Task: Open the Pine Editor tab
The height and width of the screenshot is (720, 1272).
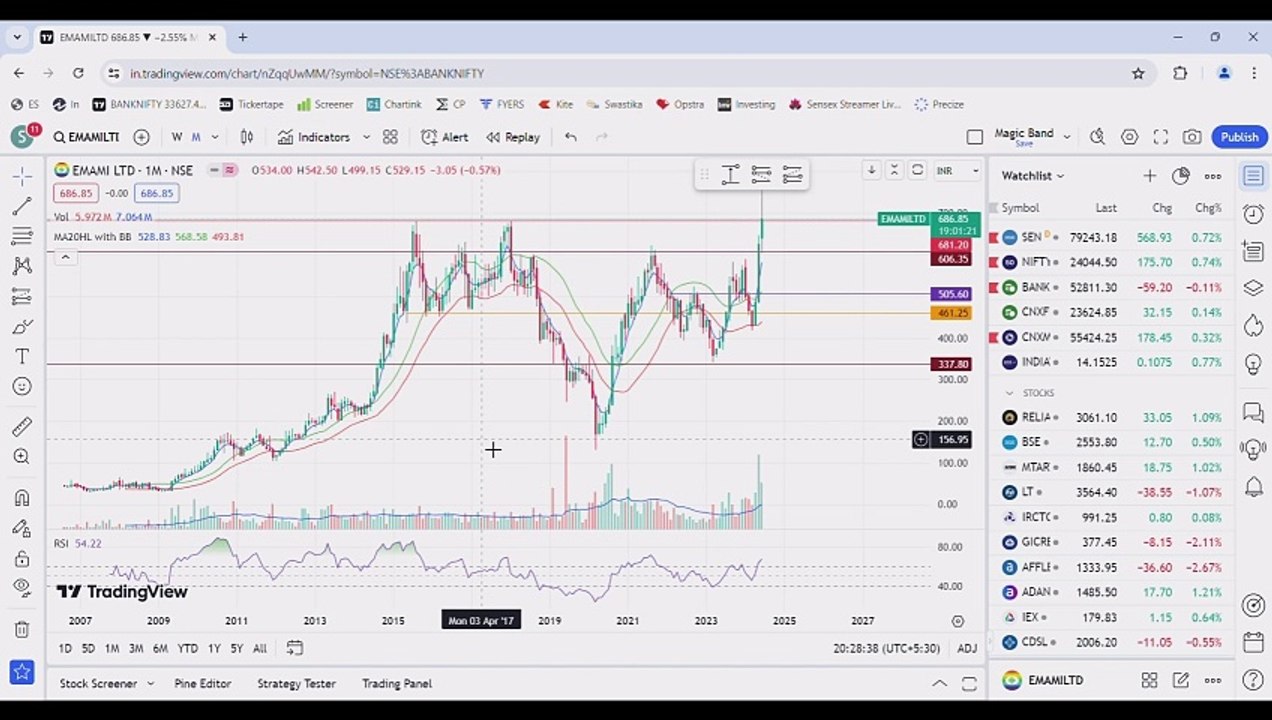Action: tap(203, 684)
